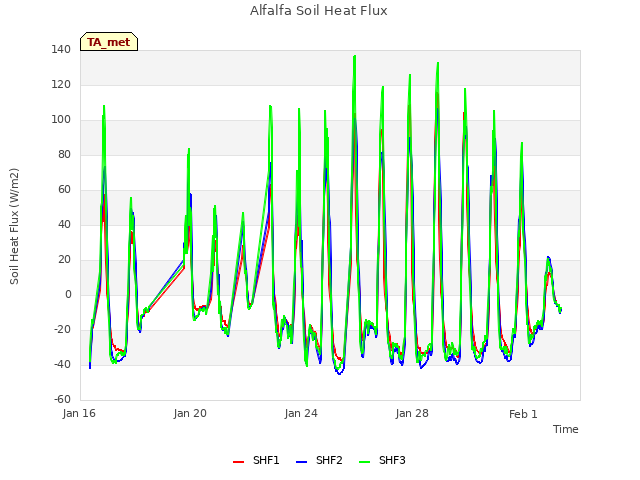Click the 120 y-axis tick label
This screenshot has width=640, height=480.
click(x=61, y=84)
